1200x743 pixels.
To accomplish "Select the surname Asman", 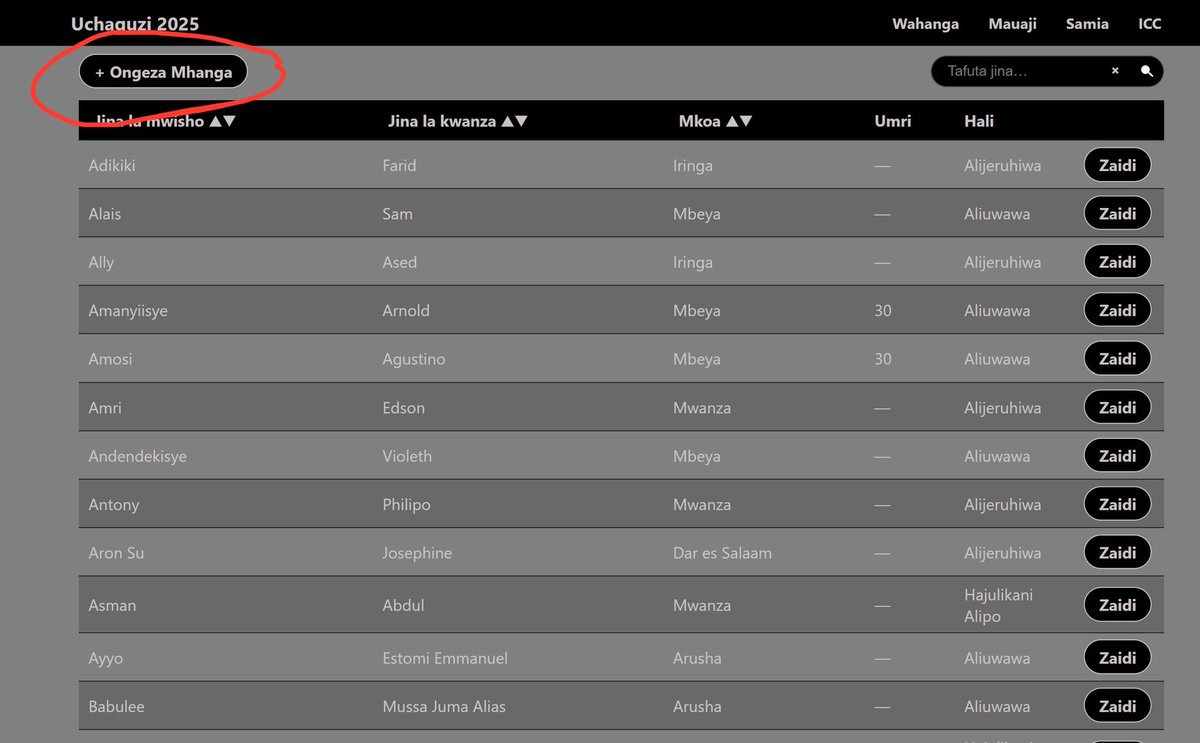I will (x=112, y=606).
